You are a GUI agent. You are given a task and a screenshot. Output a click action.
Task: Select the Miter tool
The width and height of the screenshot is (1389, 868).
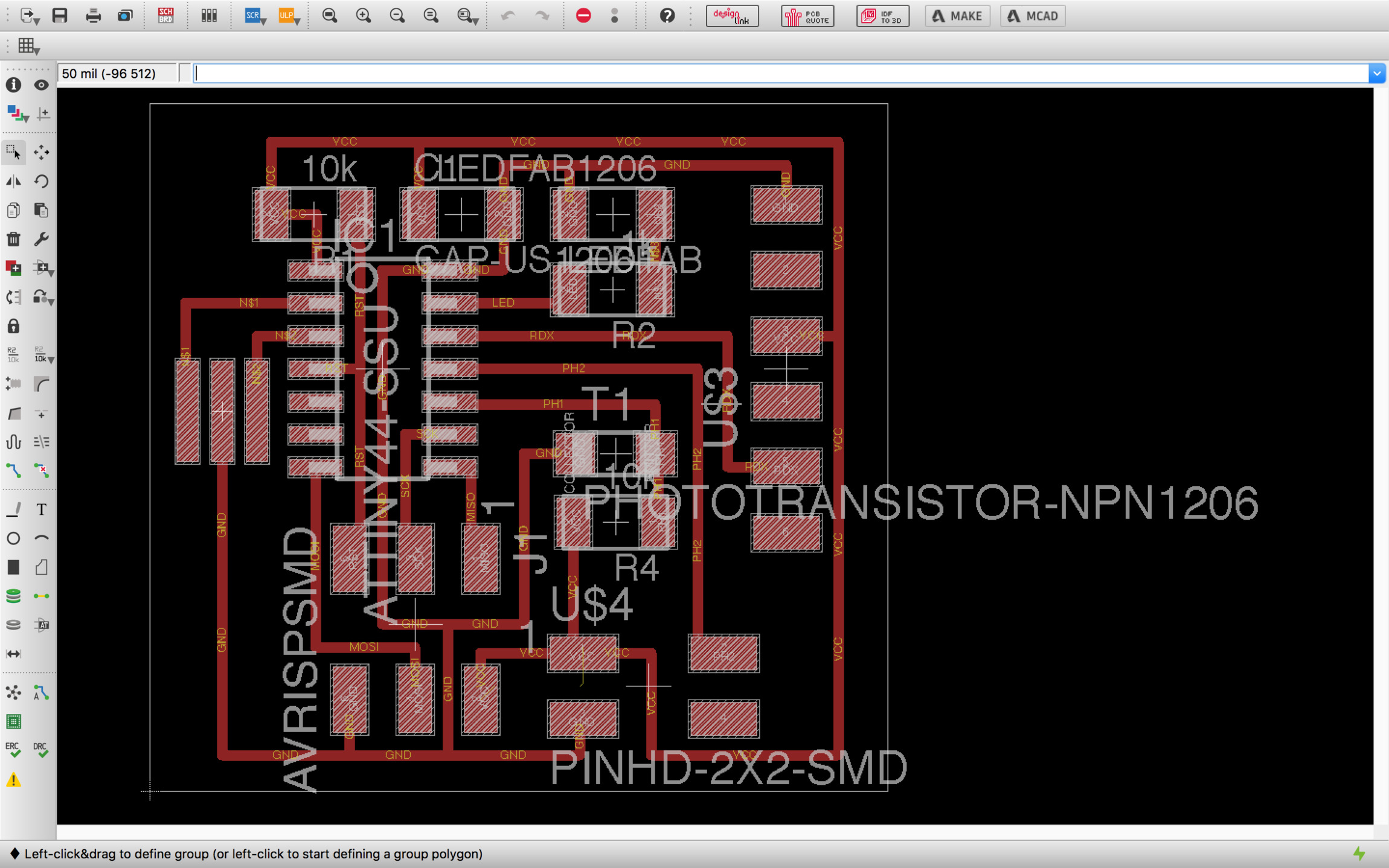pyautogui.click(x=42, y=384)
